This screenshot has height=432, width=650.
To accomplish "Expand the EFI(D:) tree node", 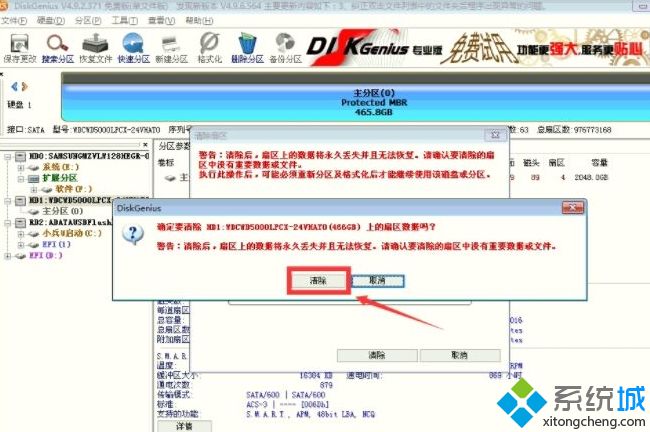I will (x=7, y=256).
